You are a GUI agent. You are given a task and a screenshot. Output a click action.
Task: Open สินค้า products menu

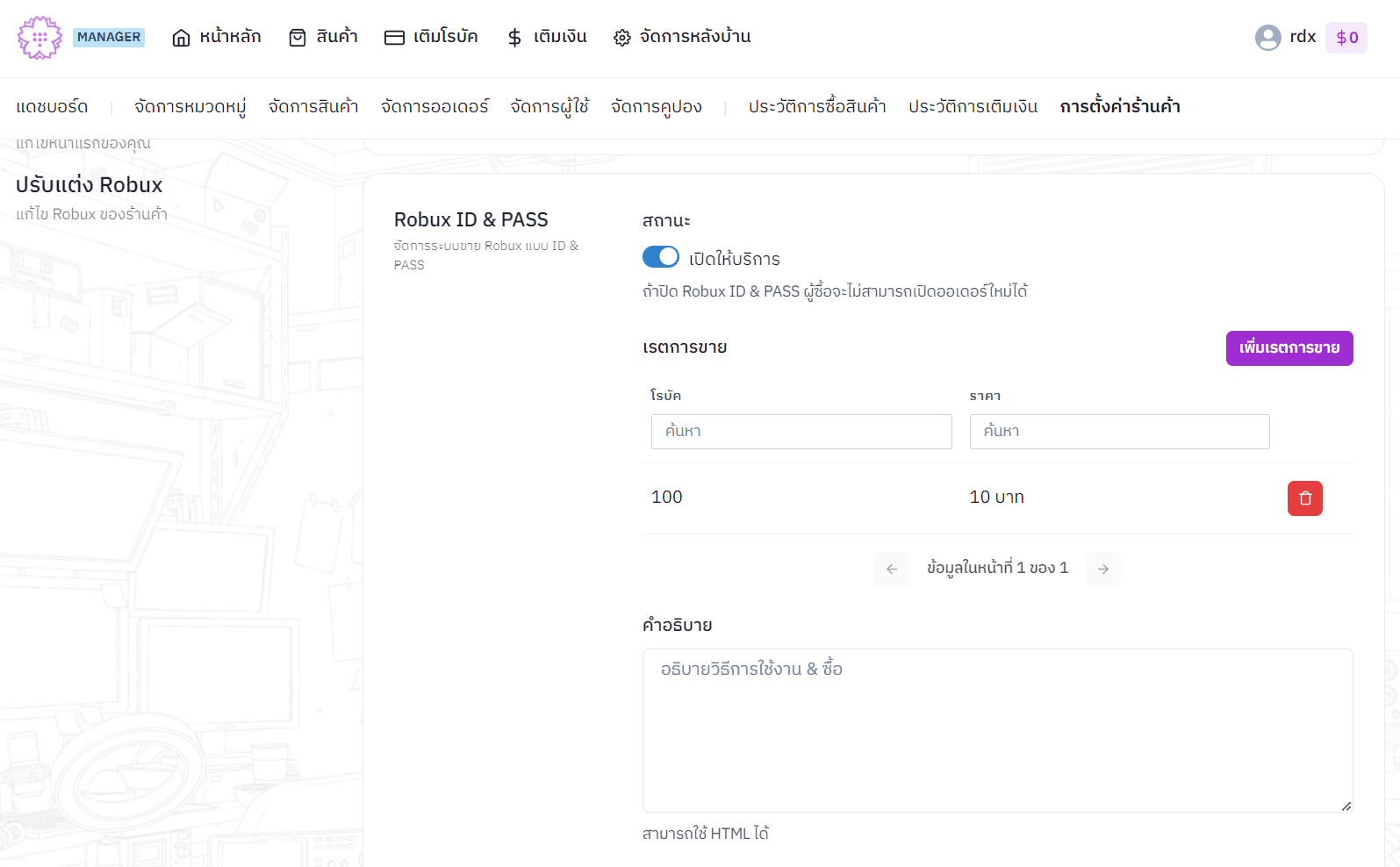click(x=324, y=37)
